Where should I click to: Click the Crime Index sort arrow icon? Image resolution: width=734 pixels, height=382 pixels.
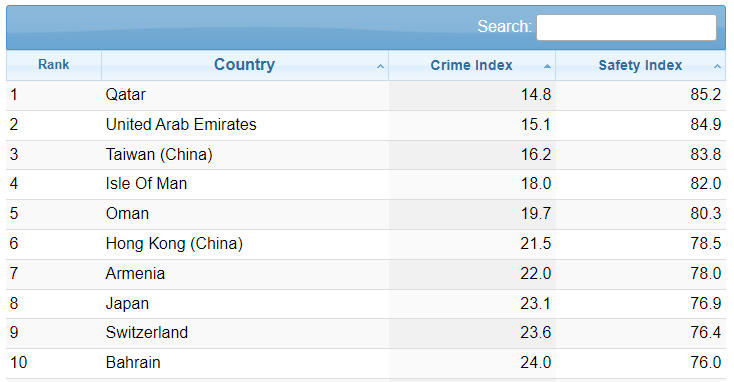(547, 66)
